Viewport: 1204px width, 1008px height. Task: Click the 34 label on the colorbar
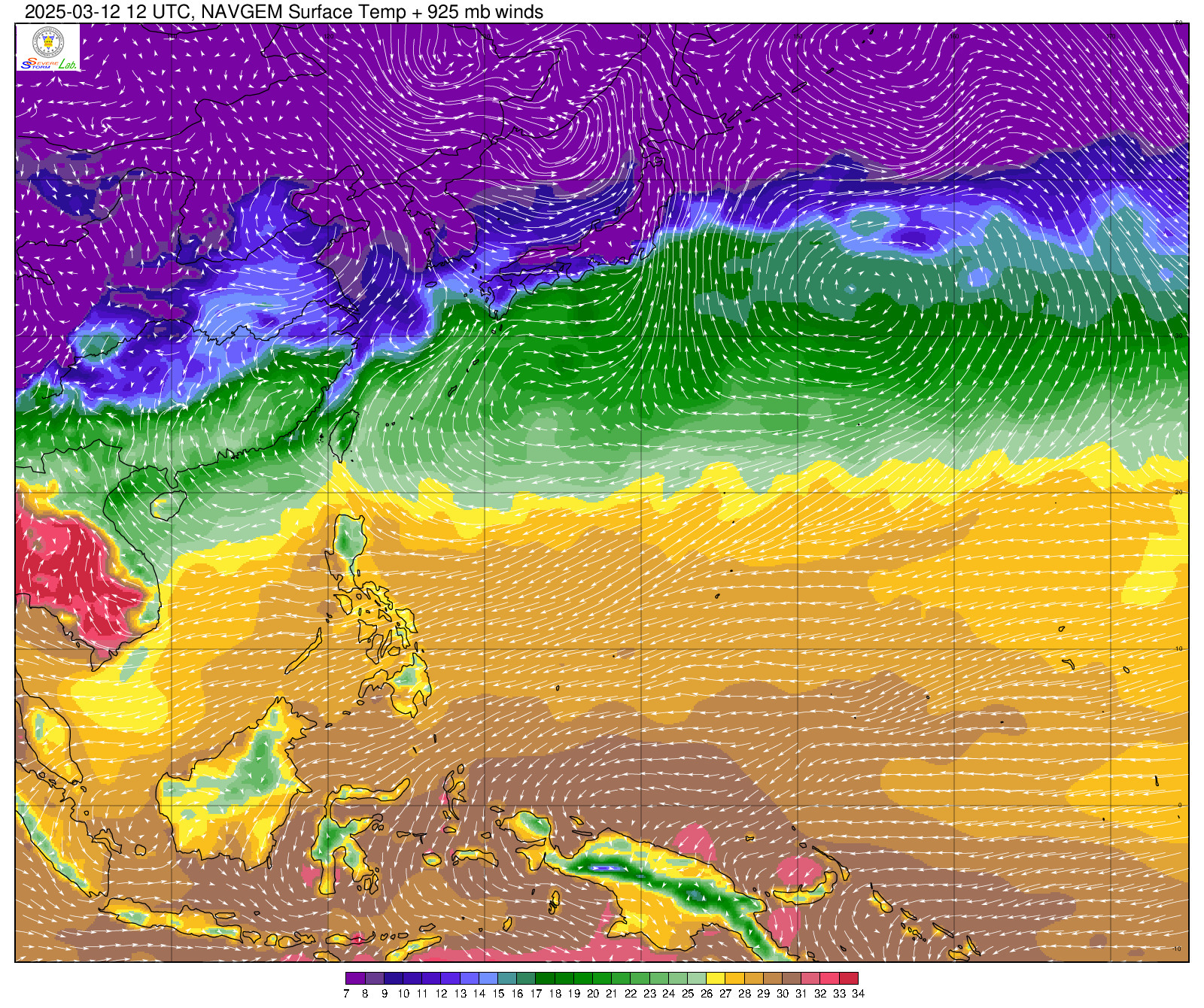(x=858, y=994)
